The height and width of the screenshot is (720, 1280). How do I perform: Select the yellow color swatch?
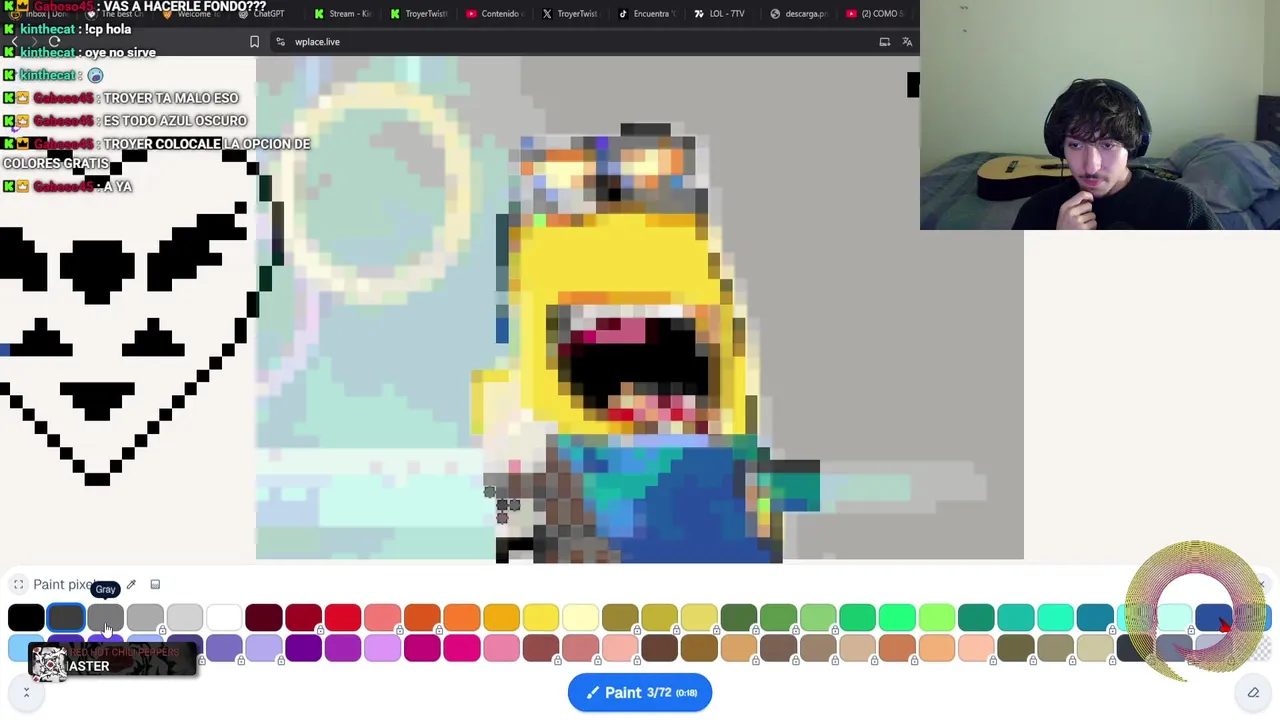coord(541,617)
